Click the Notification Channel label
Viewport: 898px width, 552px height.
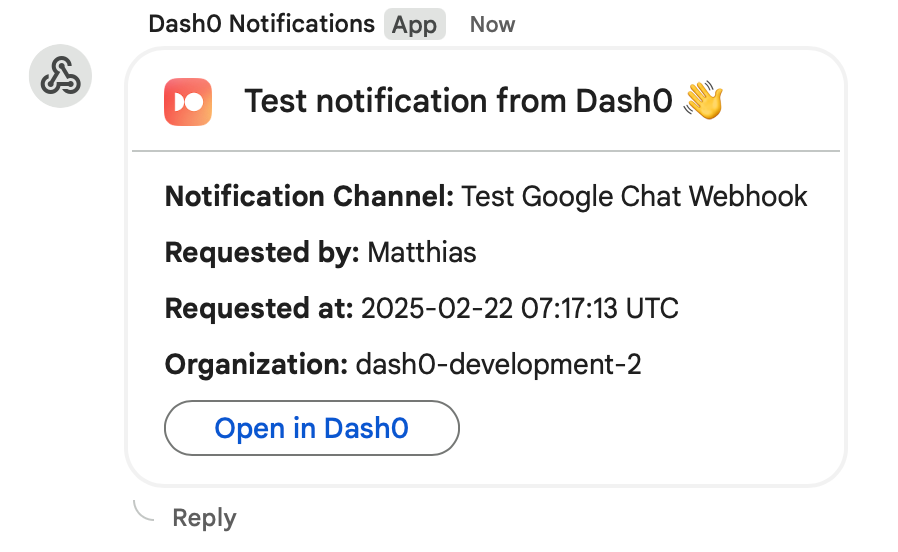coord(309,197)
